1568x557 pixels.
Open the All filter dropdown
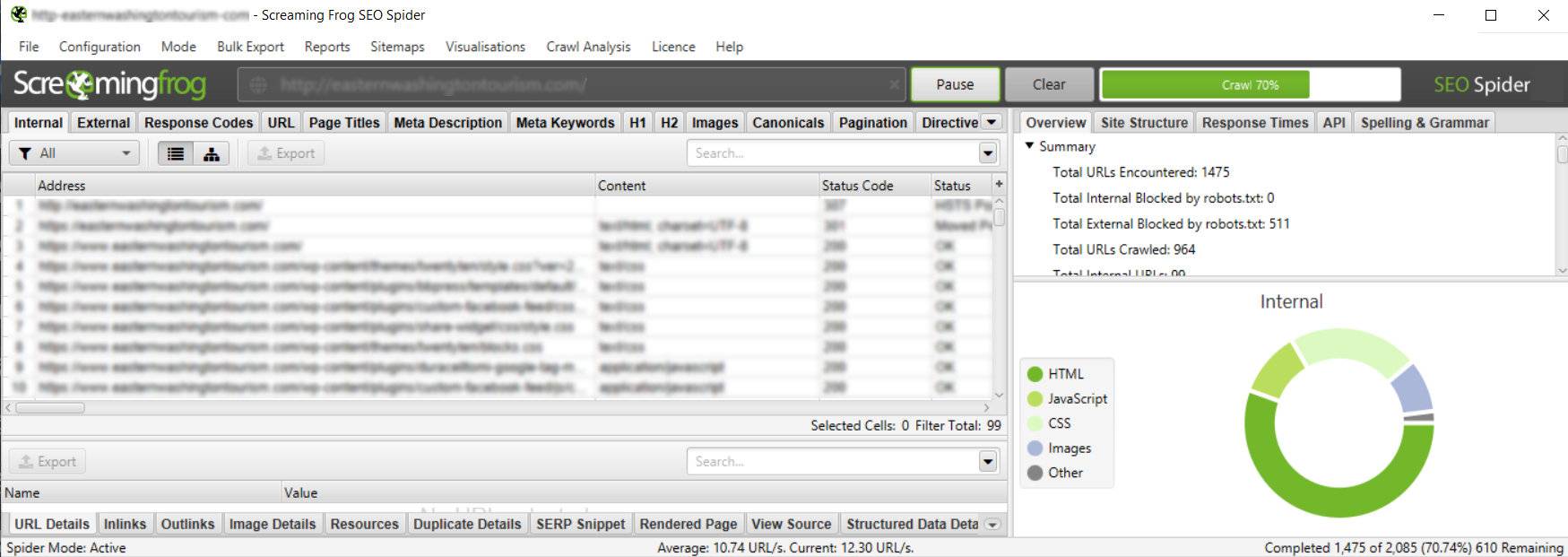click(74, 153)
